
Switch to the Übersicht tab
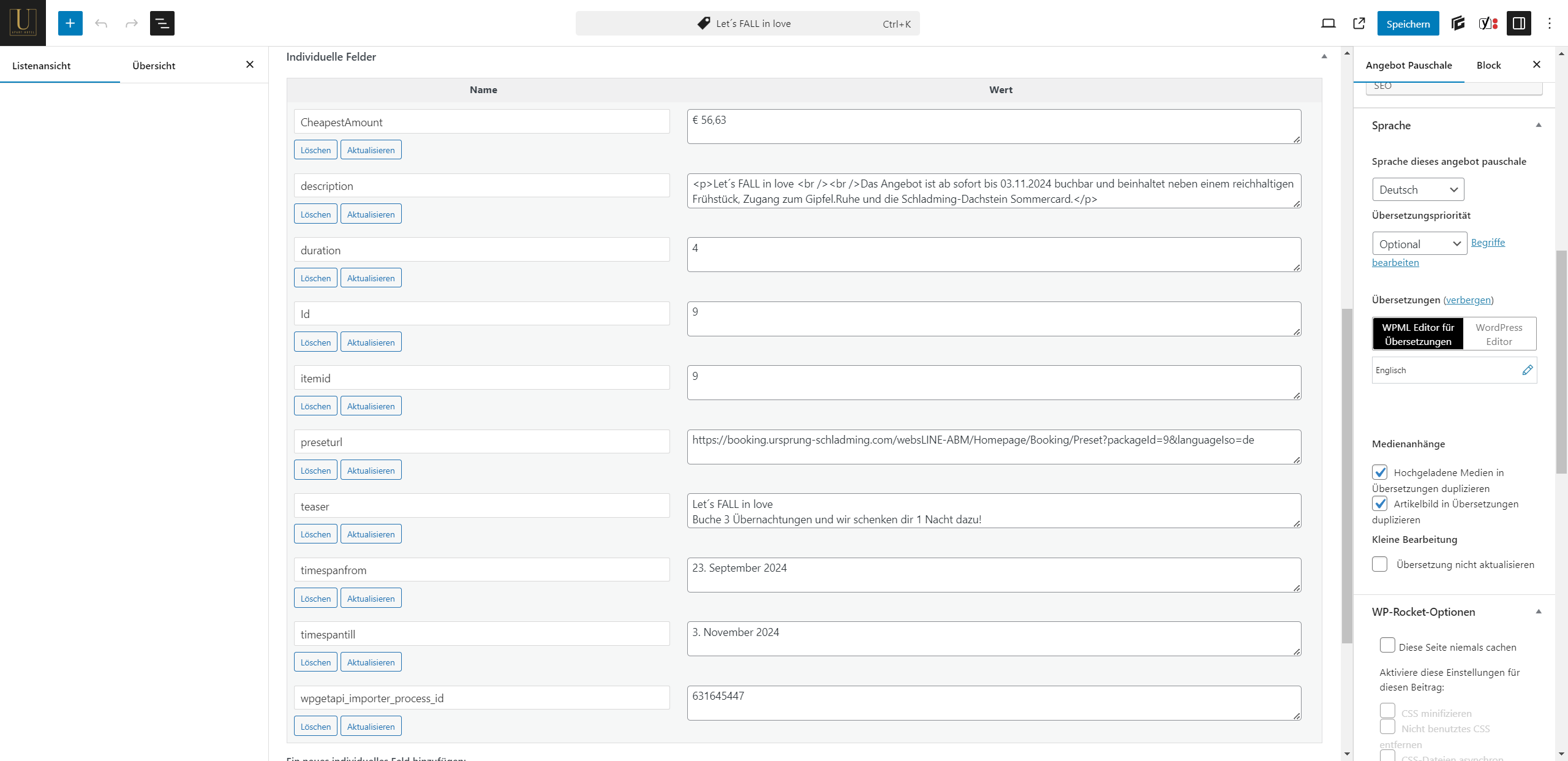(154, 66)
